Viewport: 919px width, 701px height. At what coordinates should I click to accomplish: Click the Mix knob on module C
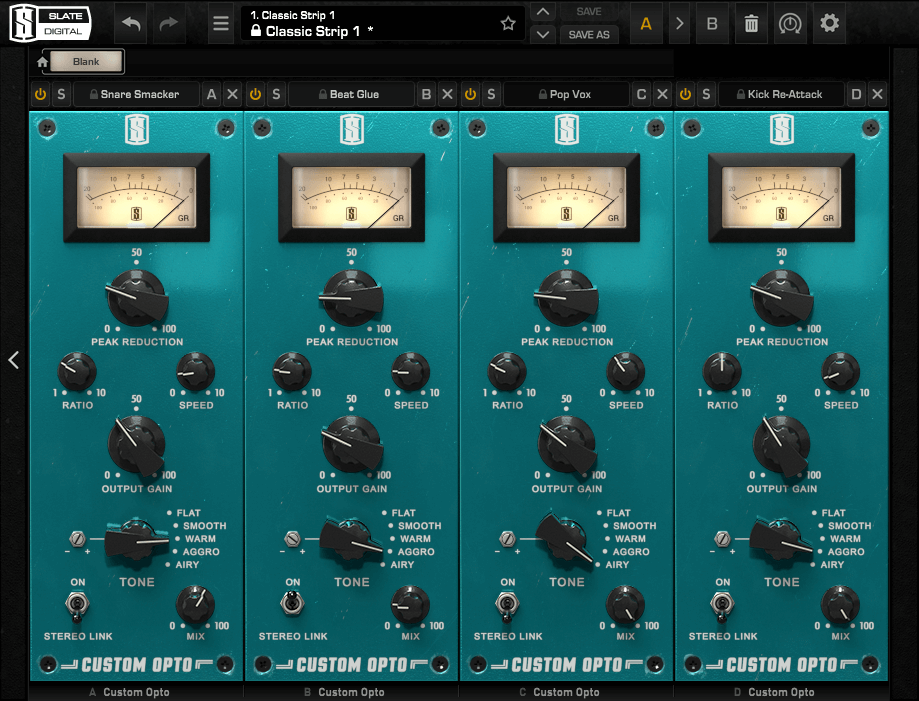625,605
